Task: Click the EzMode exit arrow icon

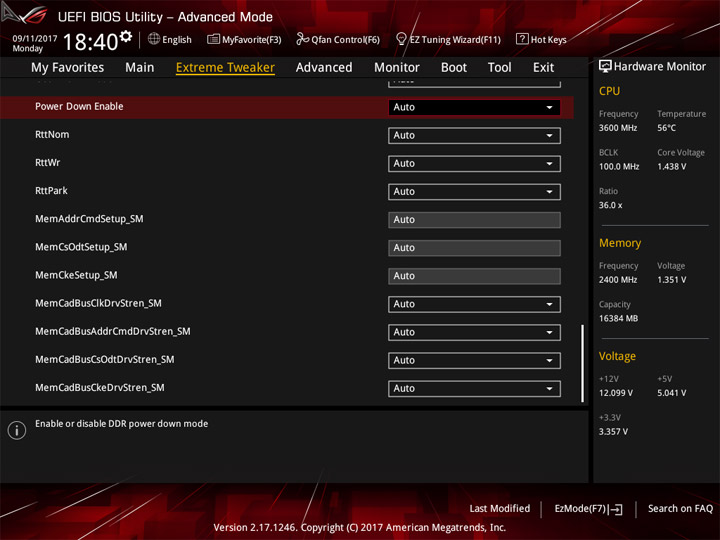Action: pos(615,509)
